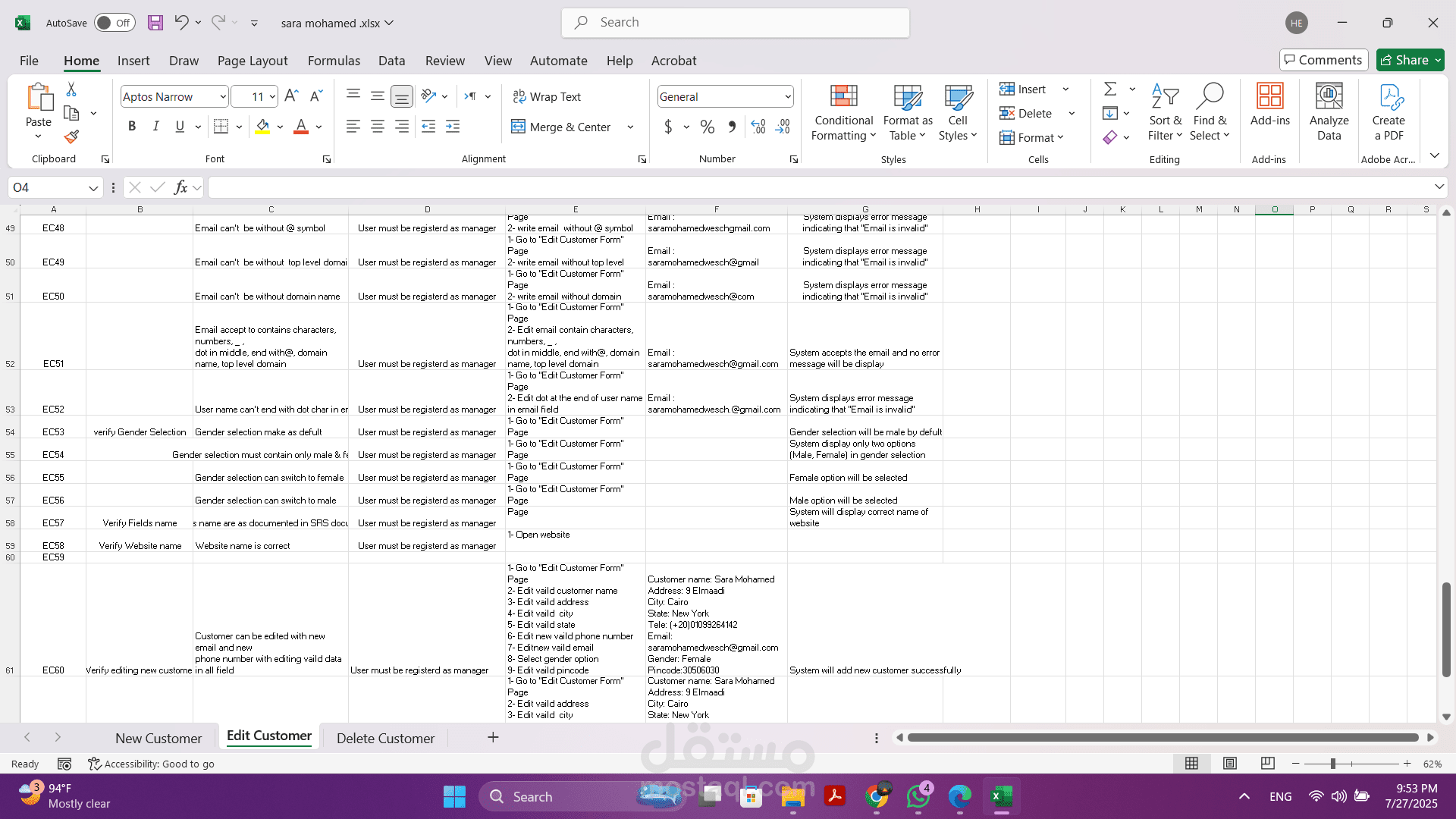Click the Format Painter brush icon
Image resolution: width=1456 pixels, height=819 pixels.
click(71, 137)
